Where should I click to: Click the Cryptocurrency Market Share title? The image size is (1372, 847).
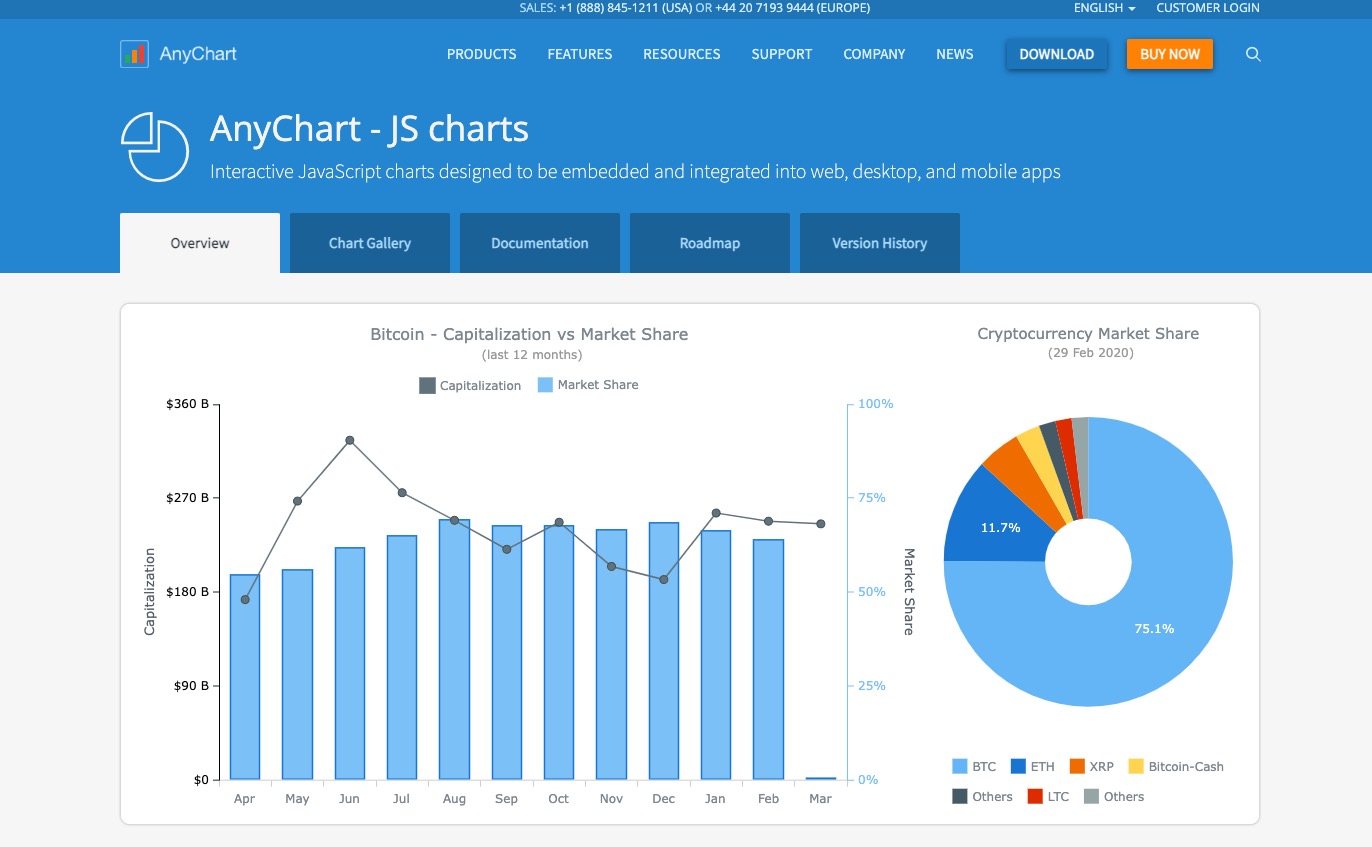[1088, 334]
